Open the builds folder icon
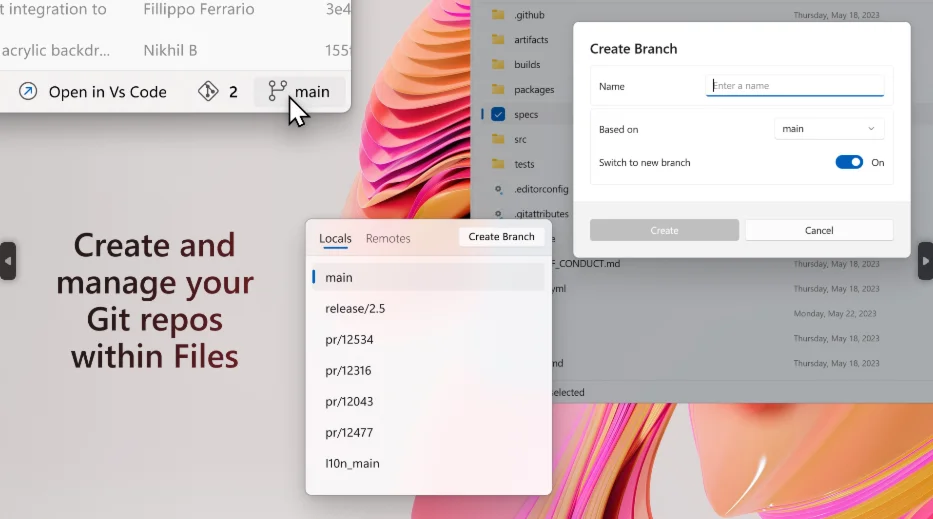The width and height of the screenshot is (933, 519). point(498,64)
